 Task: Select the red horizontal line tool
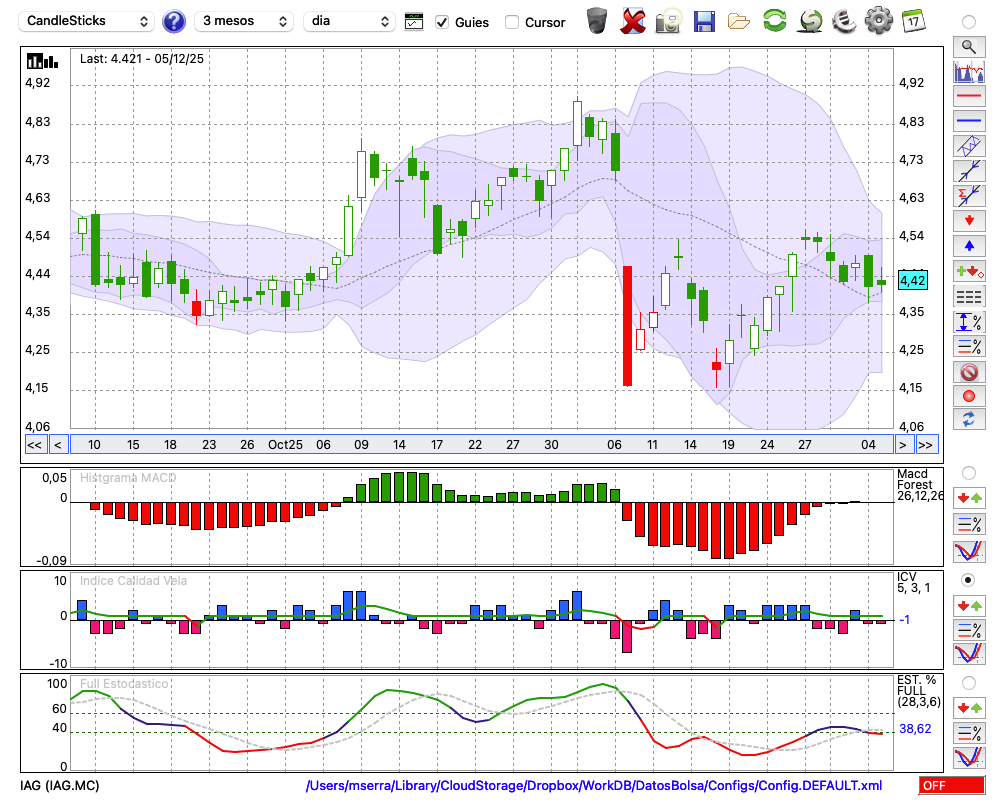click(x=969, y=96)
